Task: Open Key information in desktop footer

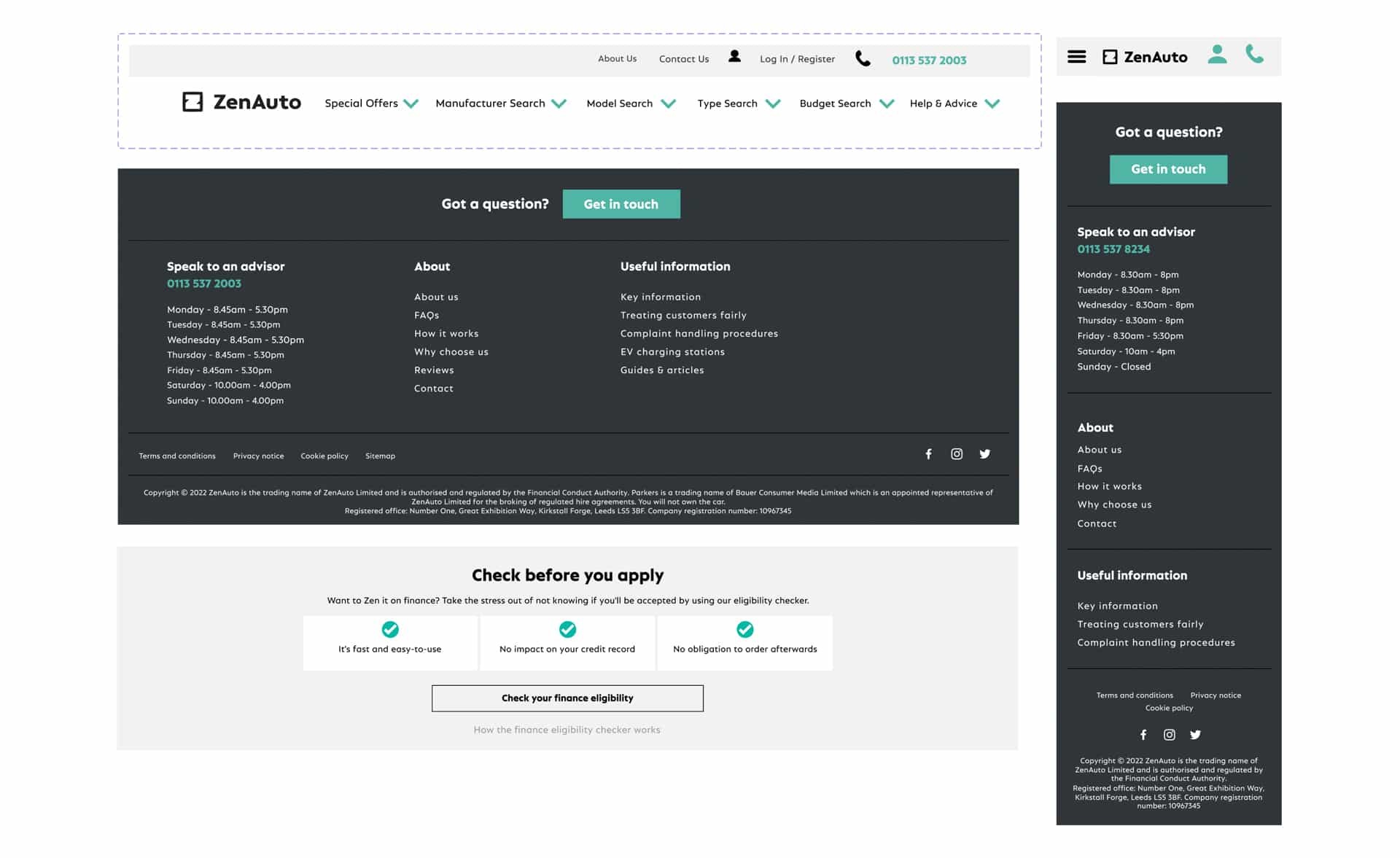Action: 661,297
